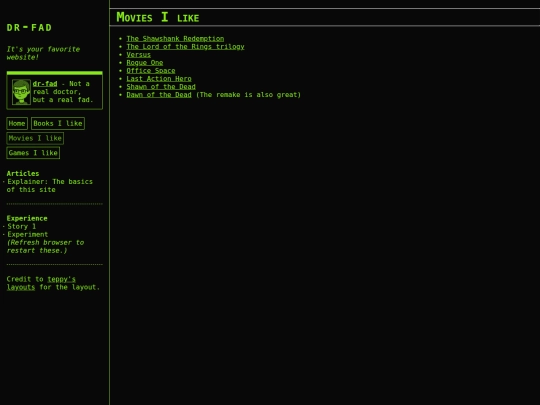540x405 pixels.
Task: Open the Office Space link
Action: pos(151,71)
